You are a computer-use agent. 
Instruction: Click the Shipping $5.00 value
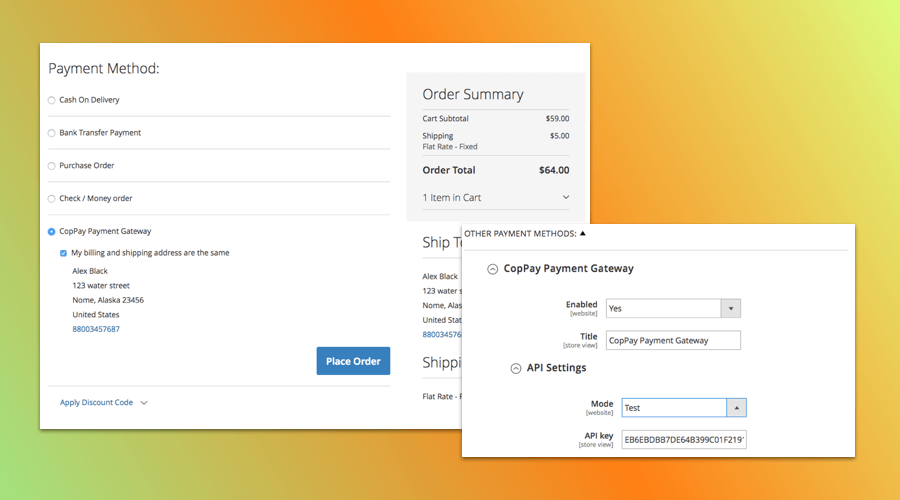point(560,135)
